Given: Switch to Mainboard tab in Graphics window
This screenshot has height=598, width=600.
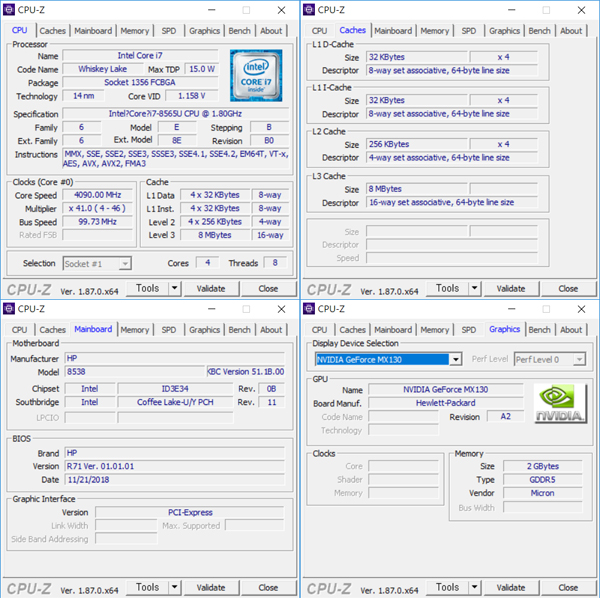Looking at the screenshot, I should (x=393, y=330).
